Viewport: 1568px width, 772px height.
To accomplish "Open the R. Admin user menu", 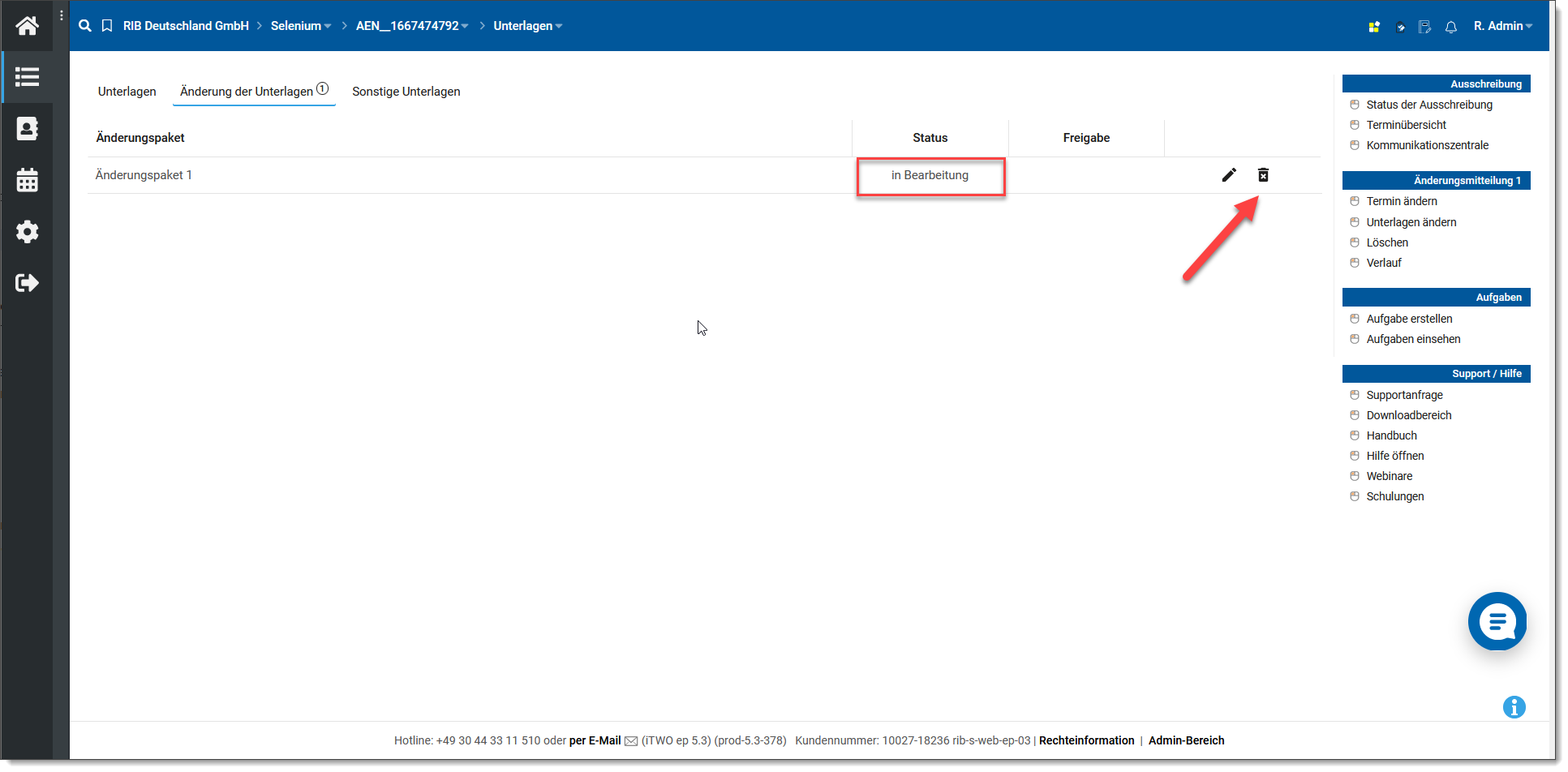I will pos(1502,26).
